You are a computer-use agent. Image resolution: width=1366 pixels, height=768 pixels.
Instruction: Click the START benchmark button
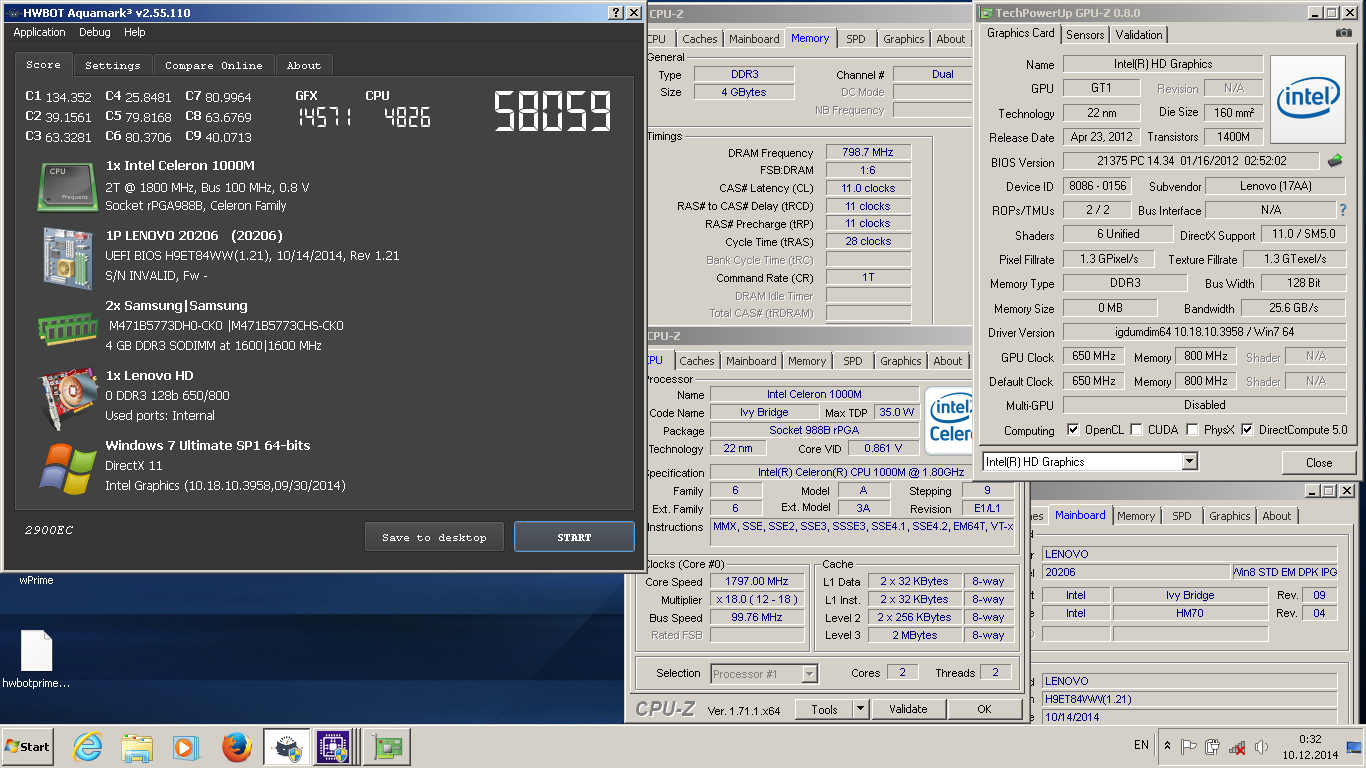click(x=574, y=537)
